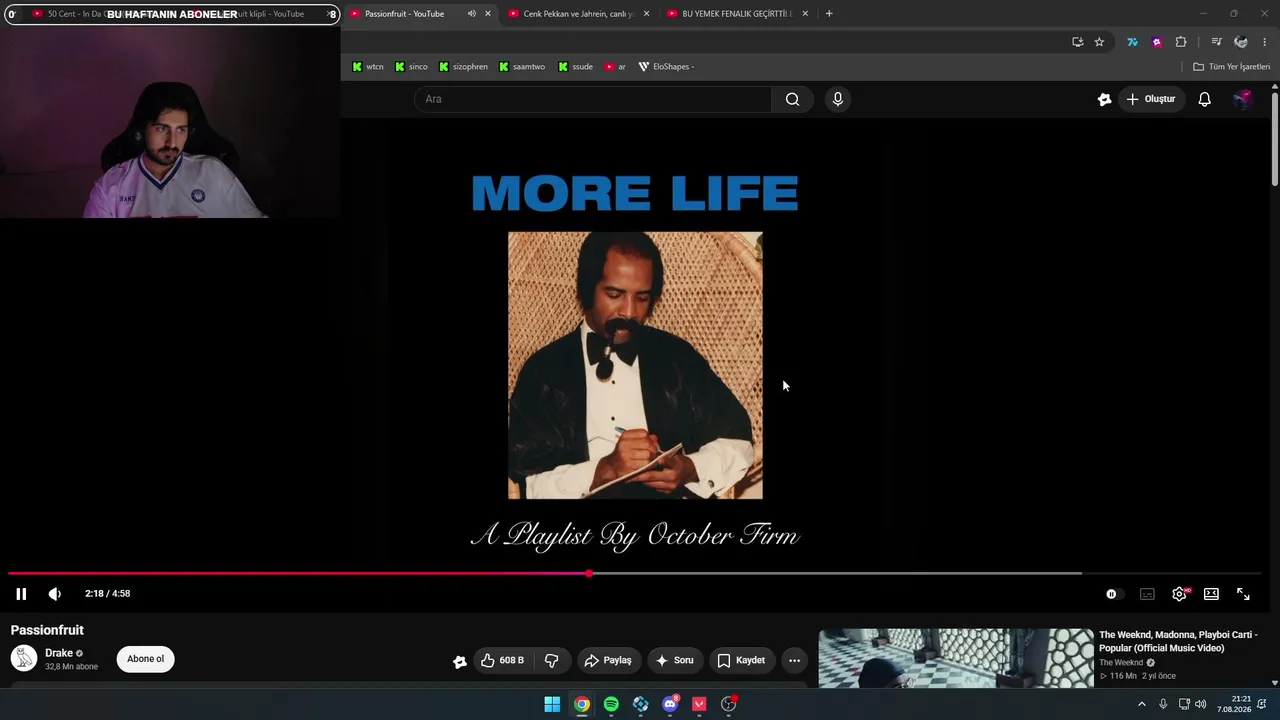1280x720 pixels.
Task: Bookmark this page with the star icon
Action: [x=1099, y=42]
